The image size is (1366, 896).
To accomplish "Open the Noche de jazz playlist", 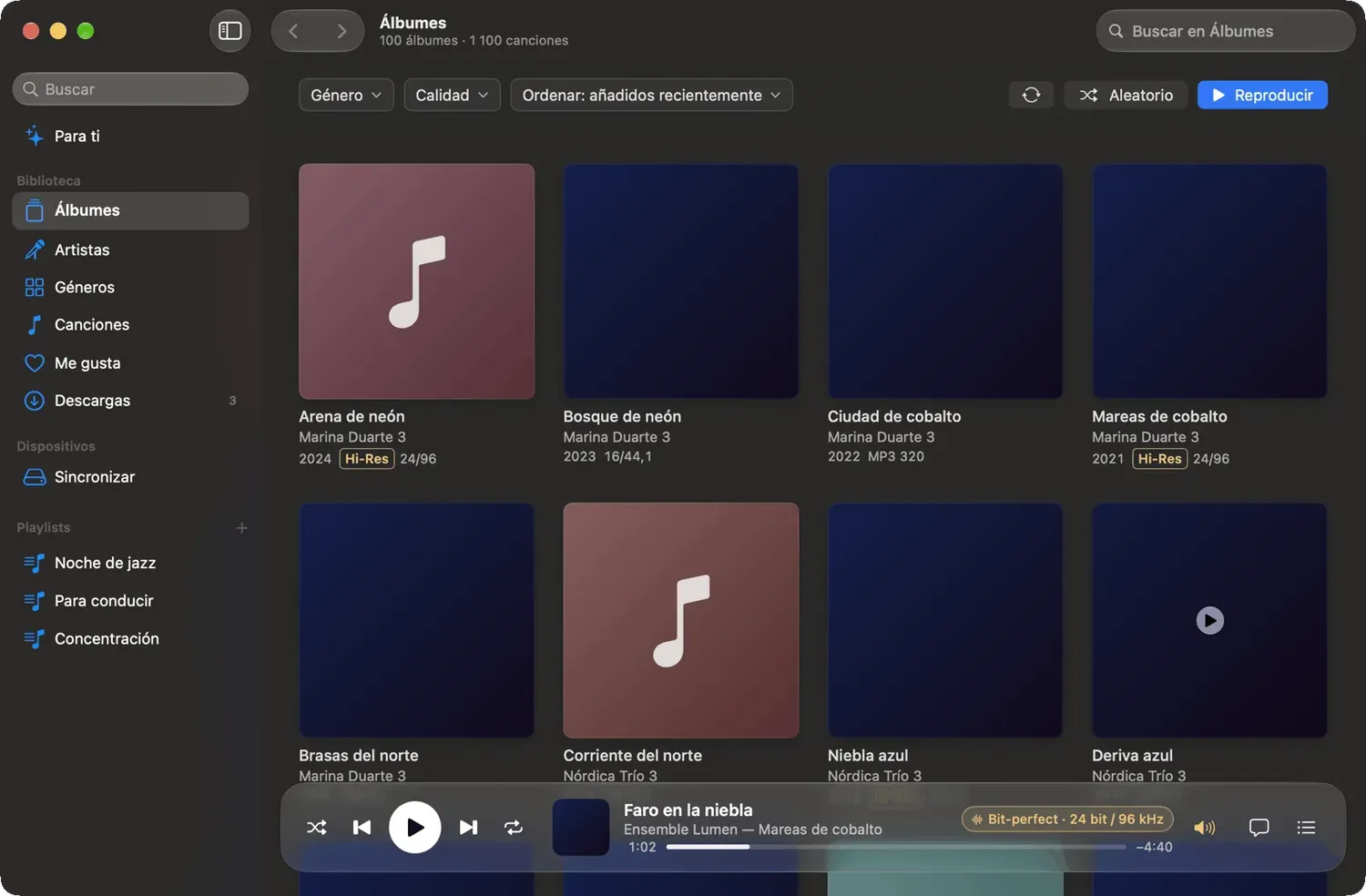I will (130, 563).
